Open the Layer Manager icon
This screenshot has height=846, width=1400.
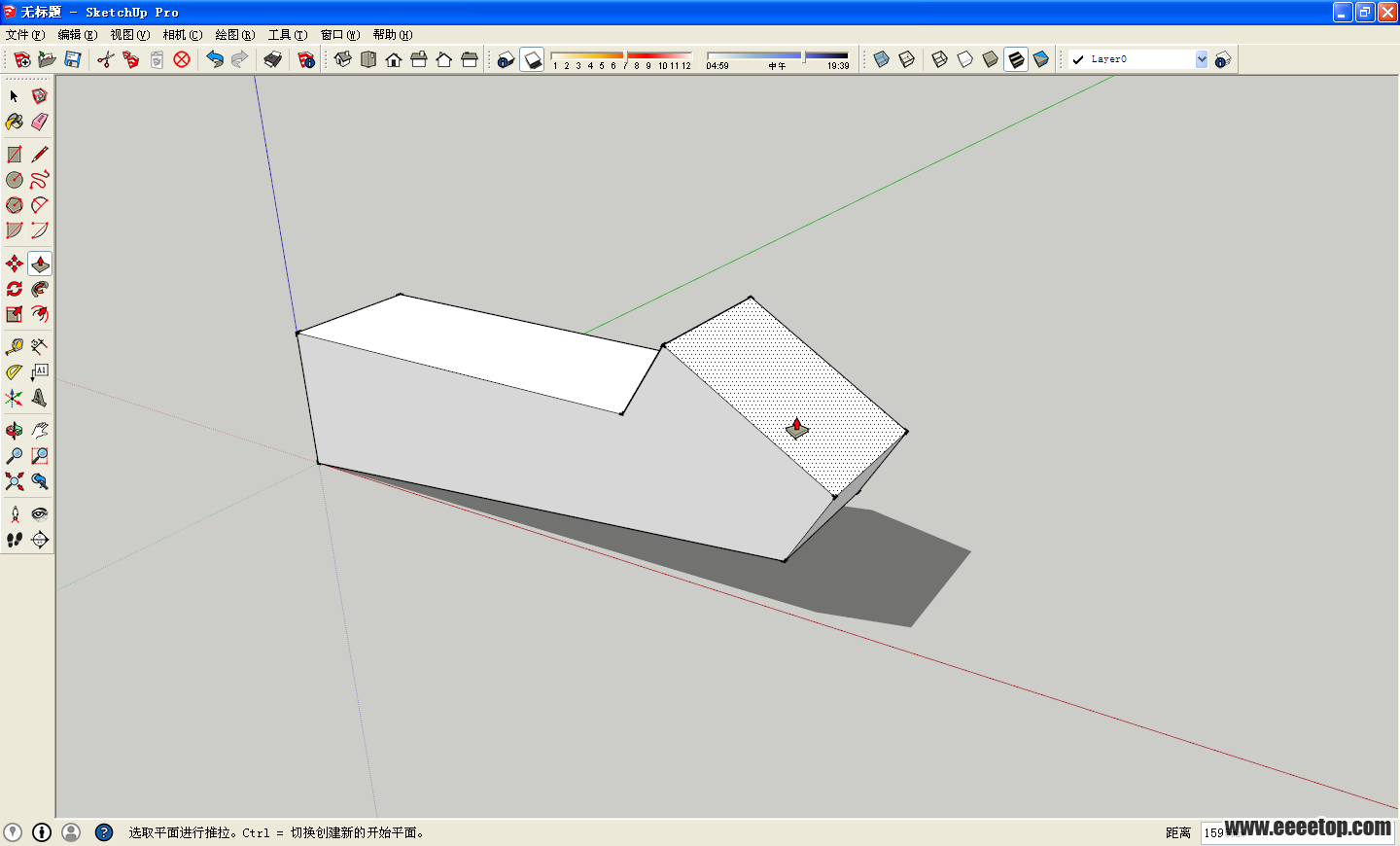tap(1223, 59)
